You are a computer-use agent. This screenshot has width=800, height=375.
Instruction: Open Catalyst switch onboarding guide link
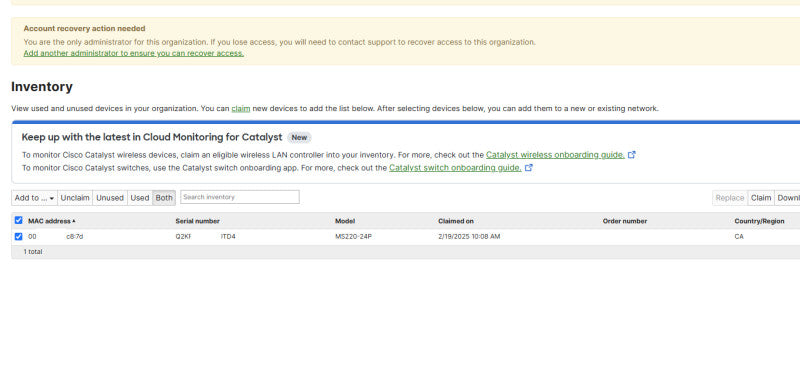(455, 167)
